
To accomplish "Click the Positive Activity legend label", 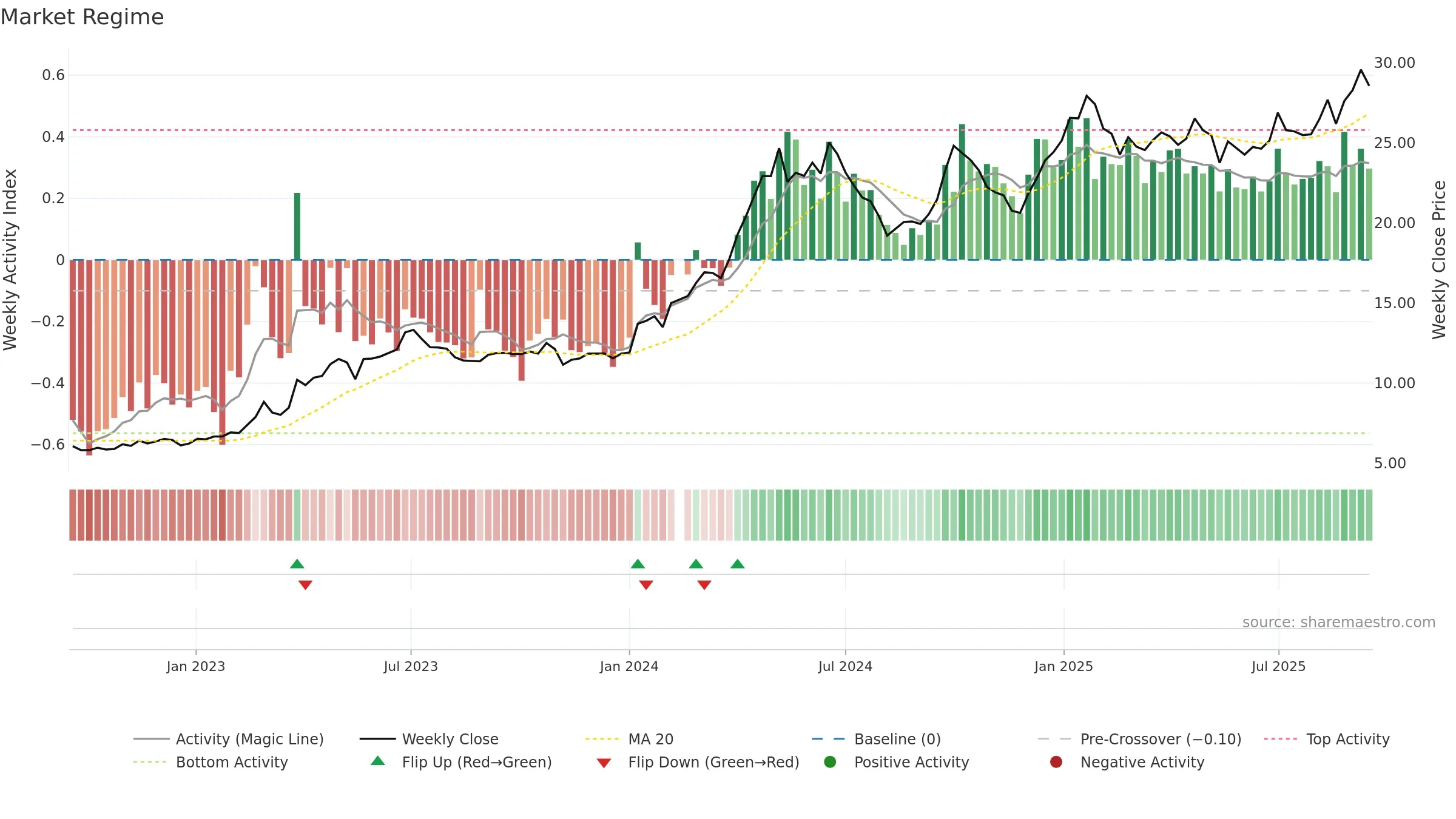I will pyautogui.click(x=911, y=762).
